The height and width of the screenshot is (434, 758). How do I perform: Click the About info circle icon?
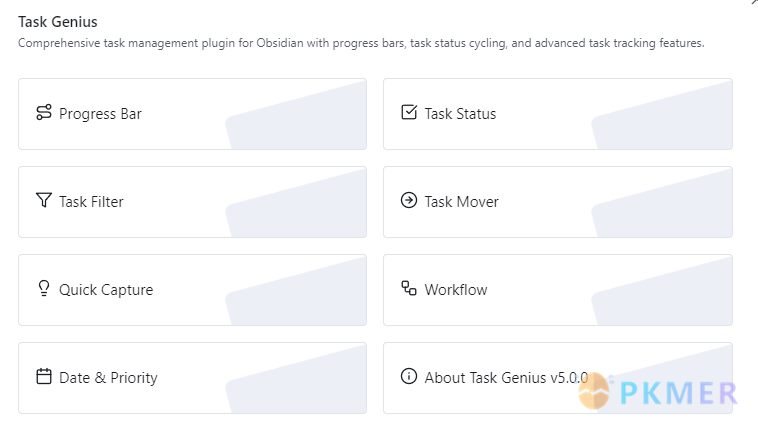(408, 377)
